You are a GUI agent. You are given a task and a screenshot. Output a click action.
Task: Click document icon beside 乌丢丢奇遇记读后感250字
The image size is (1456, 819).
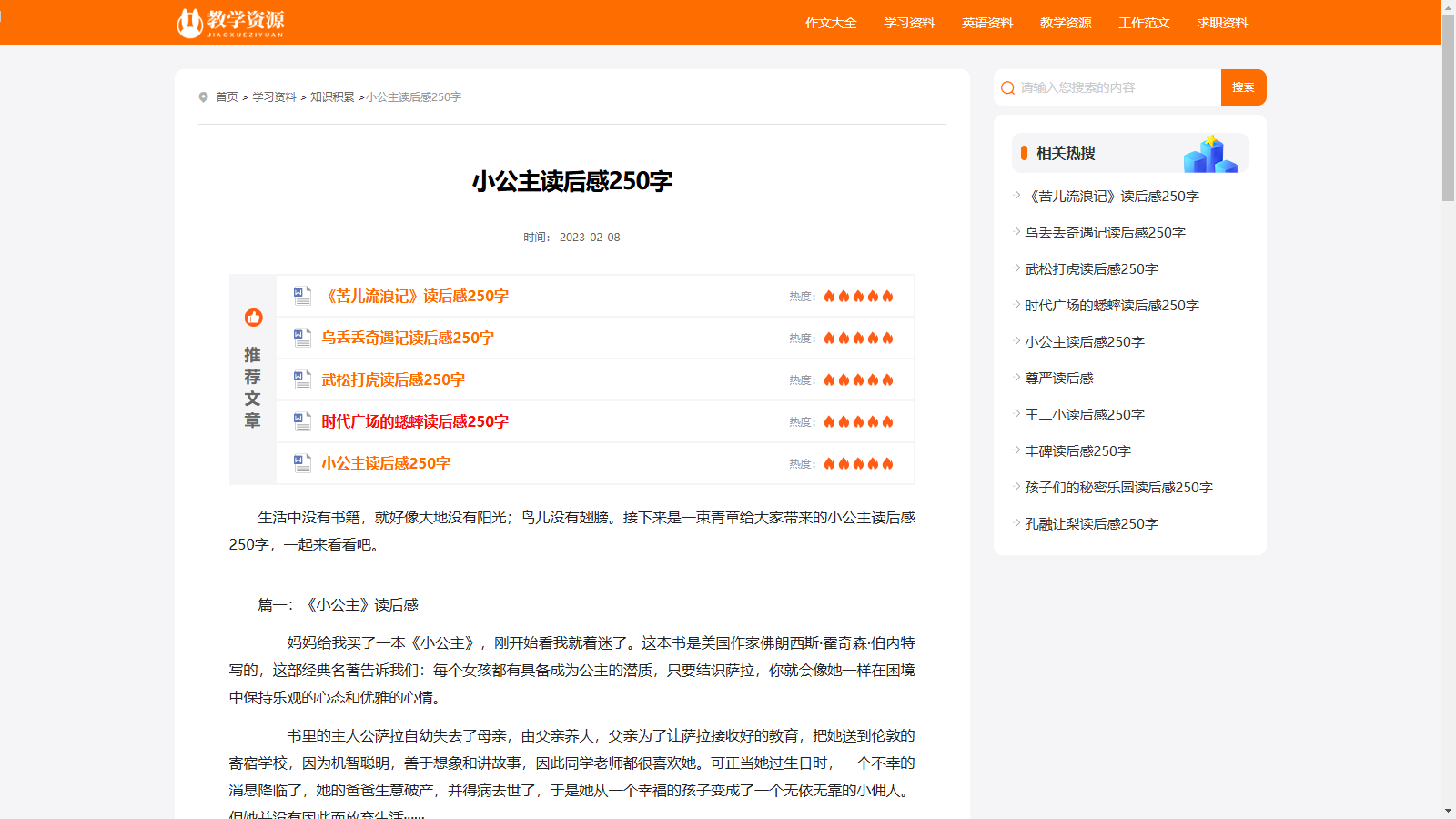pyautogui.click(x=302, y=338)
